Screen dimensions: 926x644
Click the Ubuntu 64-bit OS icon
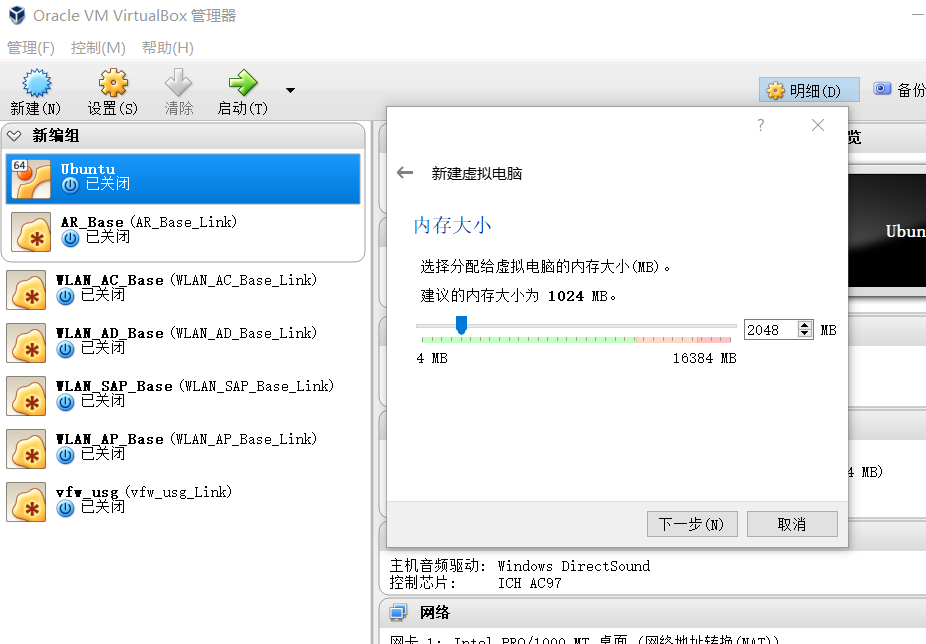31,179
